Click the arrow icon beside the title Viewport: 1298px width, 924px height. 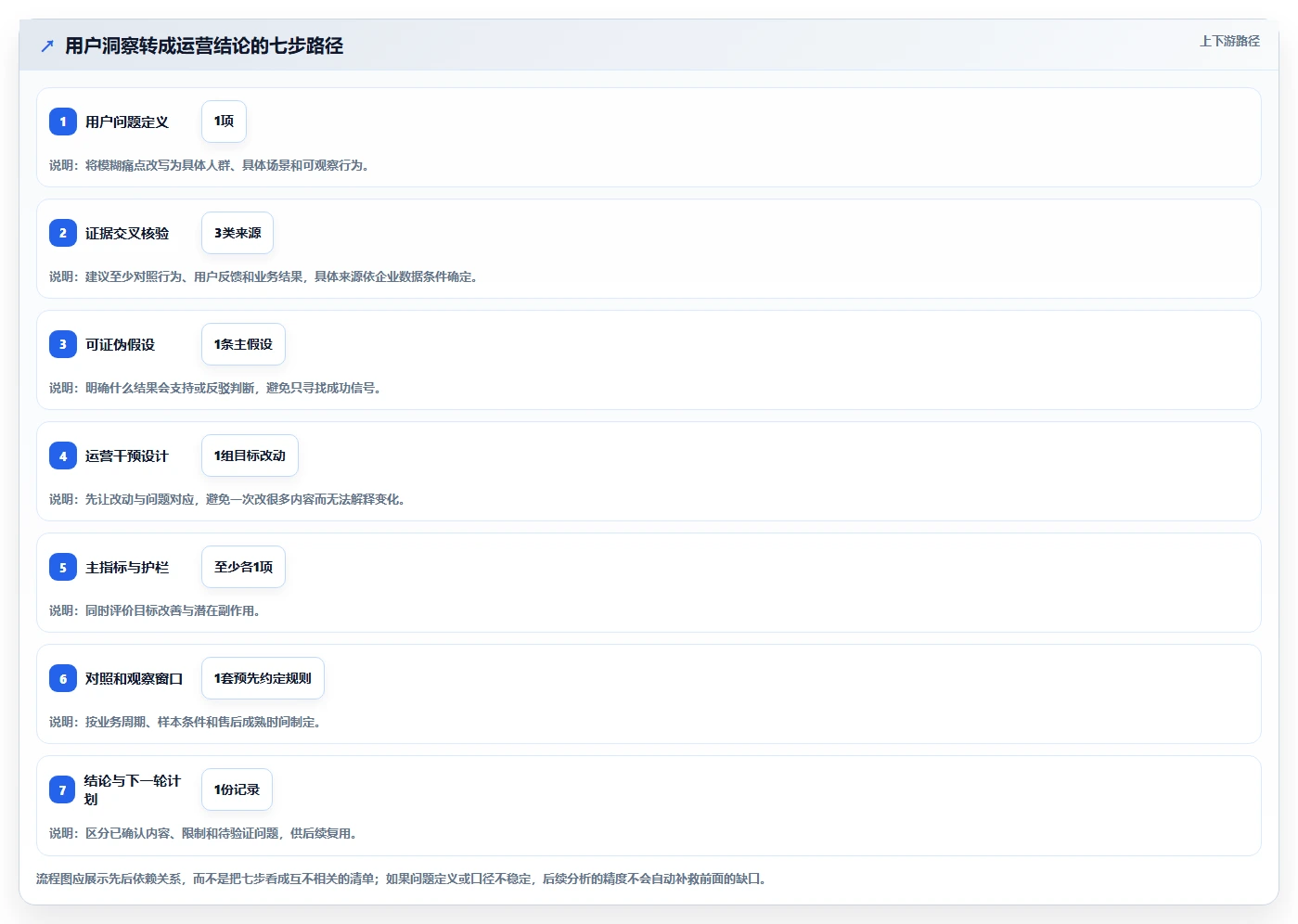(47, 45)
